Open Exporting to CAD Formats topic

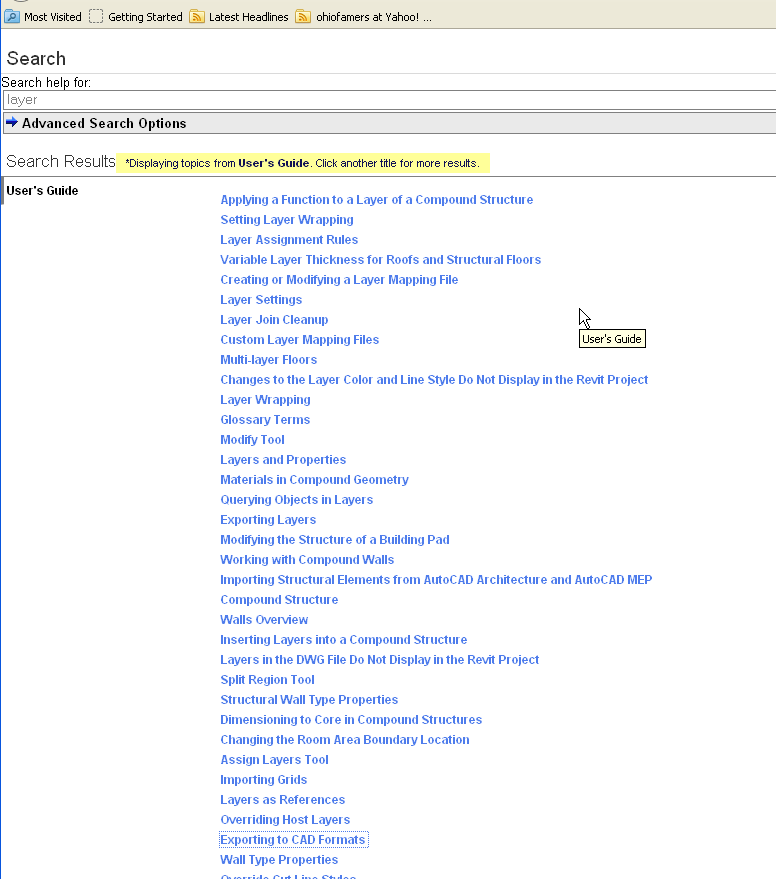tap(293, 840)
